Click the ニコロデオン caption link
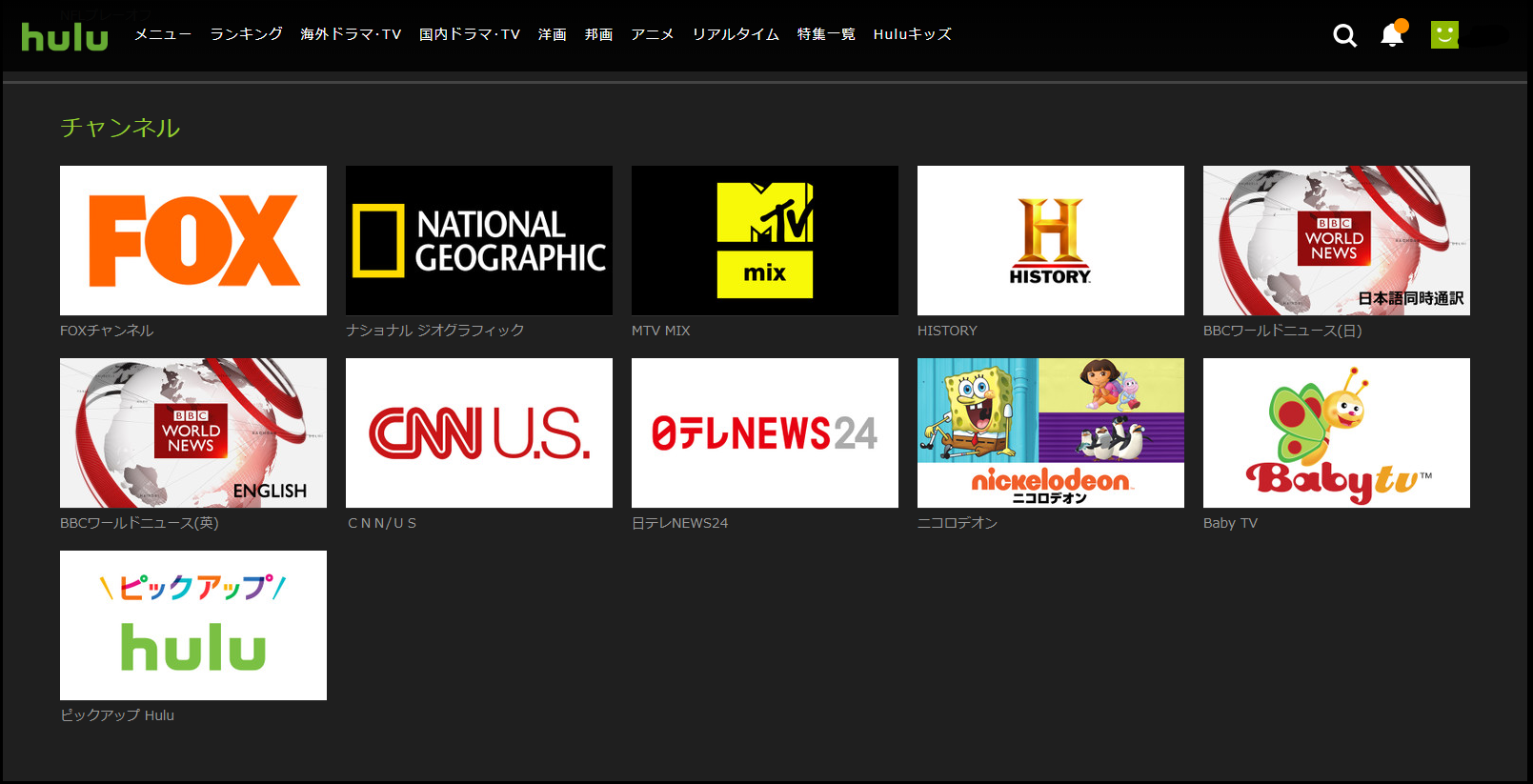The image size is (1533, 784). pyautogui.click(x=958, y=523)
